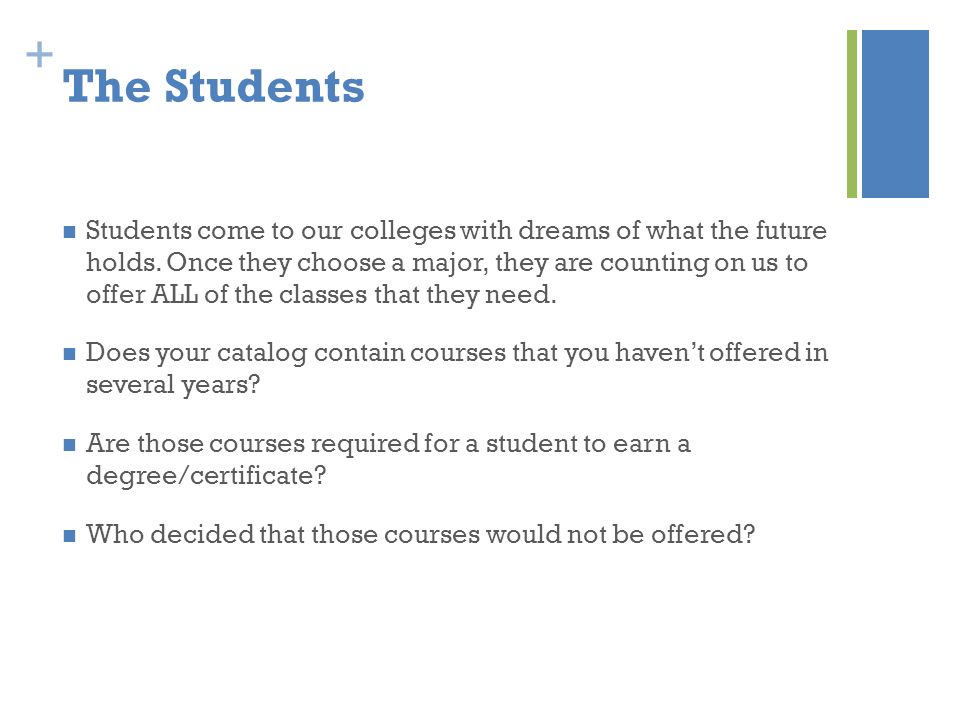Click the word 'The' in the title
Image resolution: width=960 pixels, height=720 pixels.
(x=107, y=86)
